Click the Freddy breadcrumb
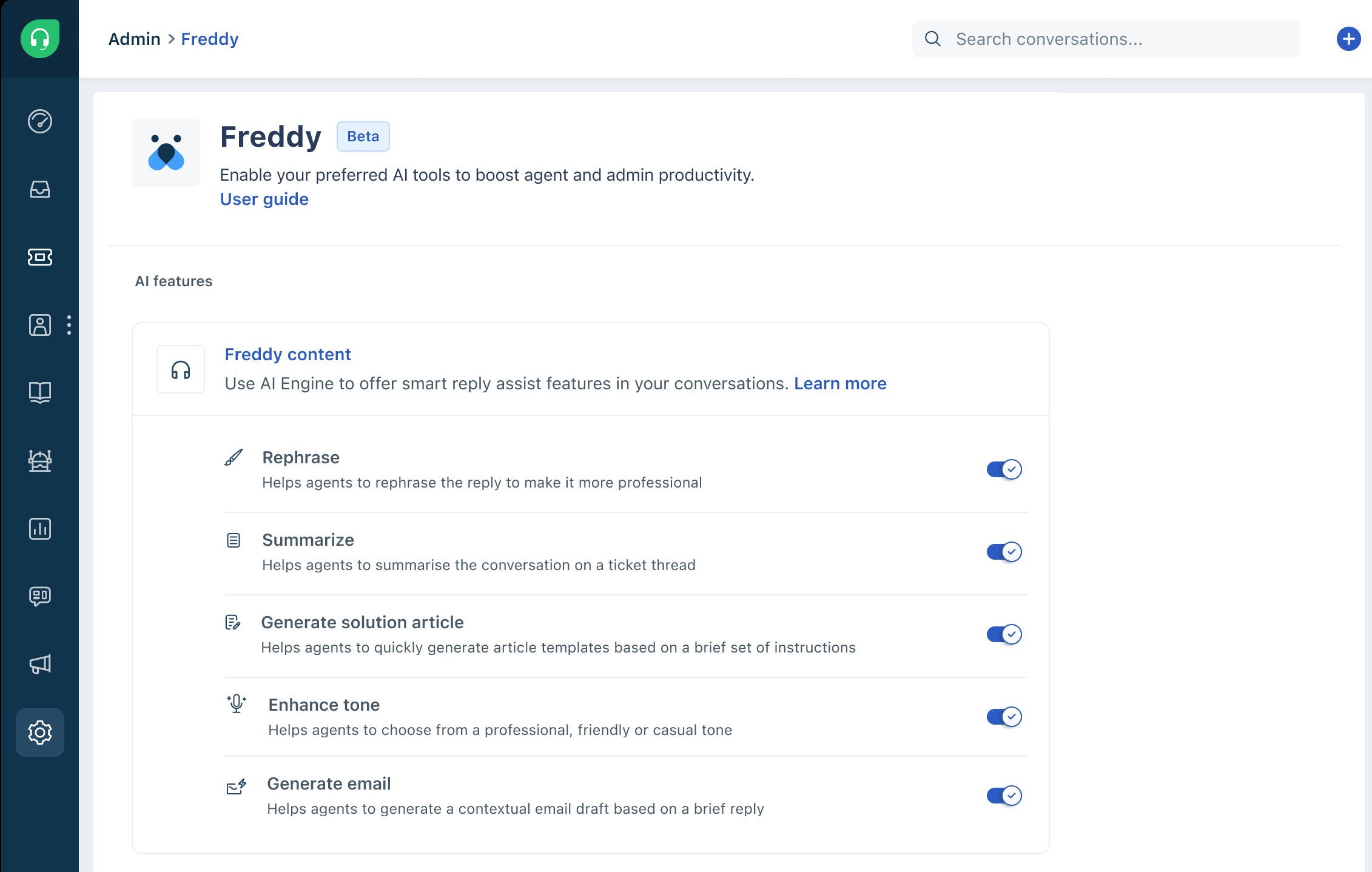Viewport: 1372px width, 872px height. pos(210,39)
